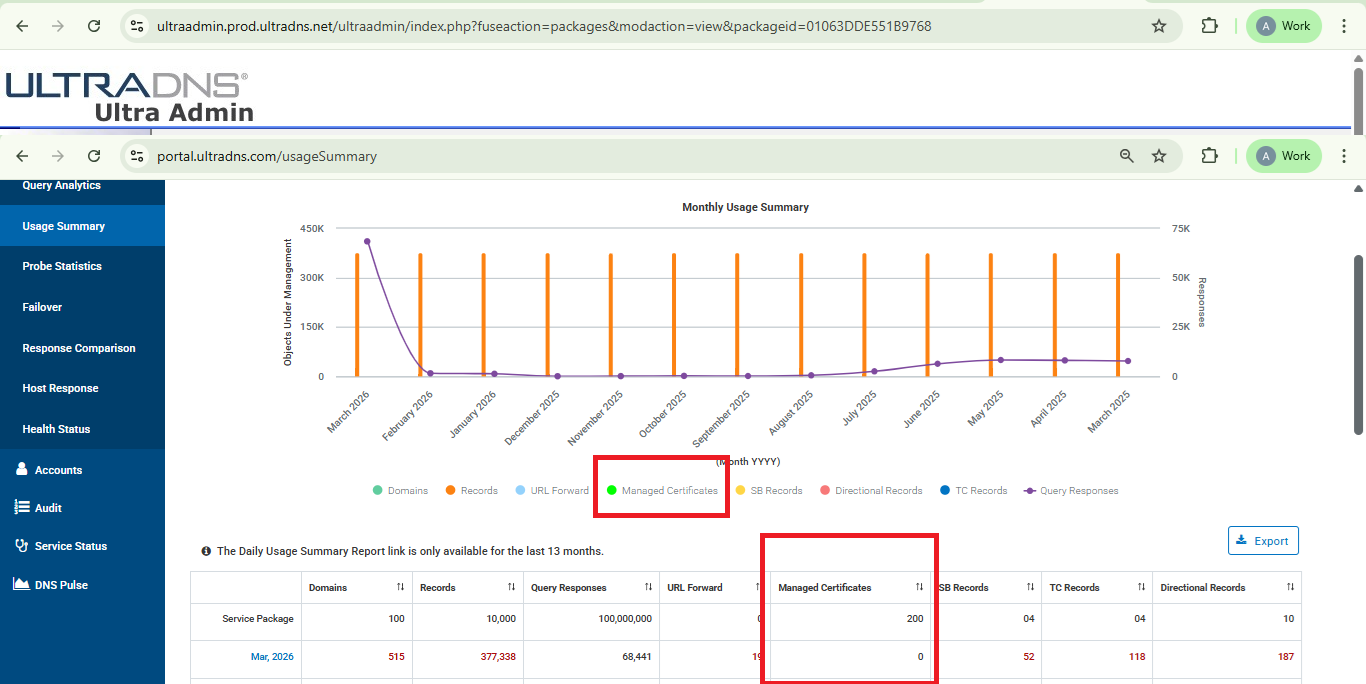
Task: Sort table by Records column
Action: click(511, 587)
